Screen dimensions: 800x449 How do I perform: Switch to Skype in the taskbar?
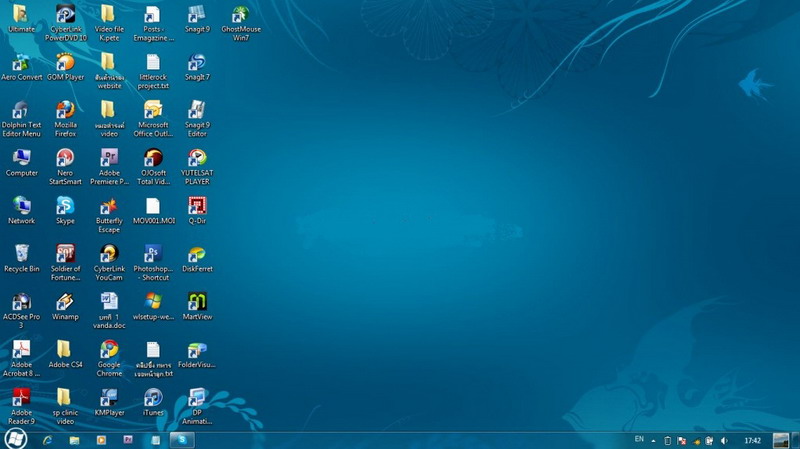pos(182,440)
